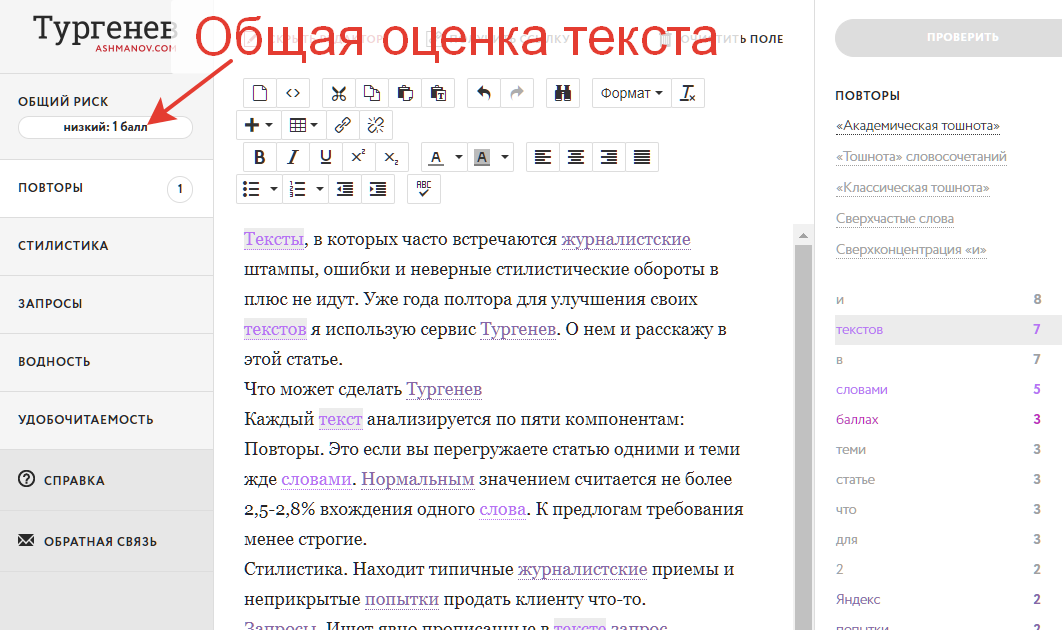The image size is (1062, 630).
Task: Open Find and Replace binoculars icon
Action: tap(563, 93)
